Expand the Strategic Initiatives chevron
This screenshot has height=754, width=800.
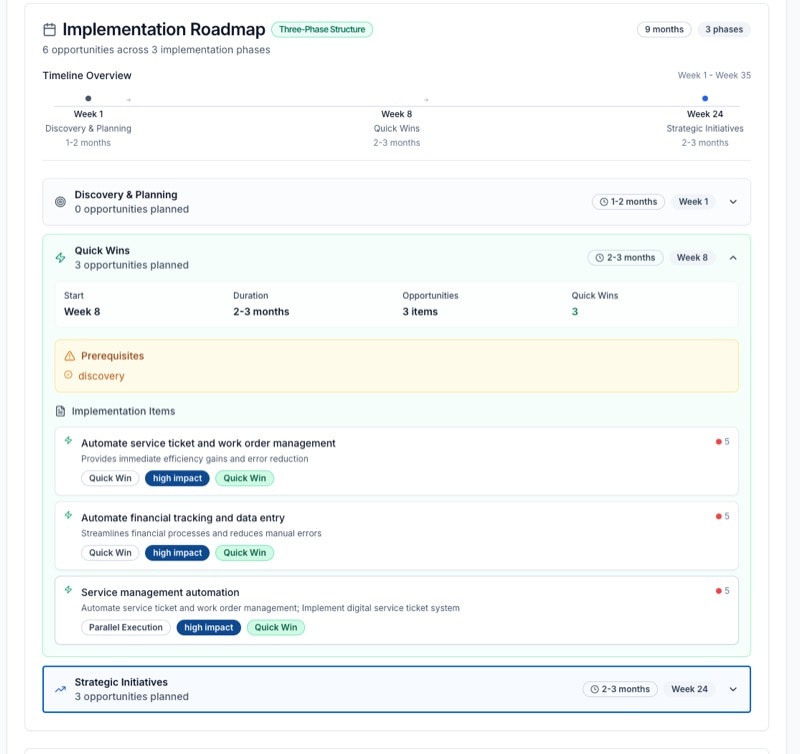(733, 689)
